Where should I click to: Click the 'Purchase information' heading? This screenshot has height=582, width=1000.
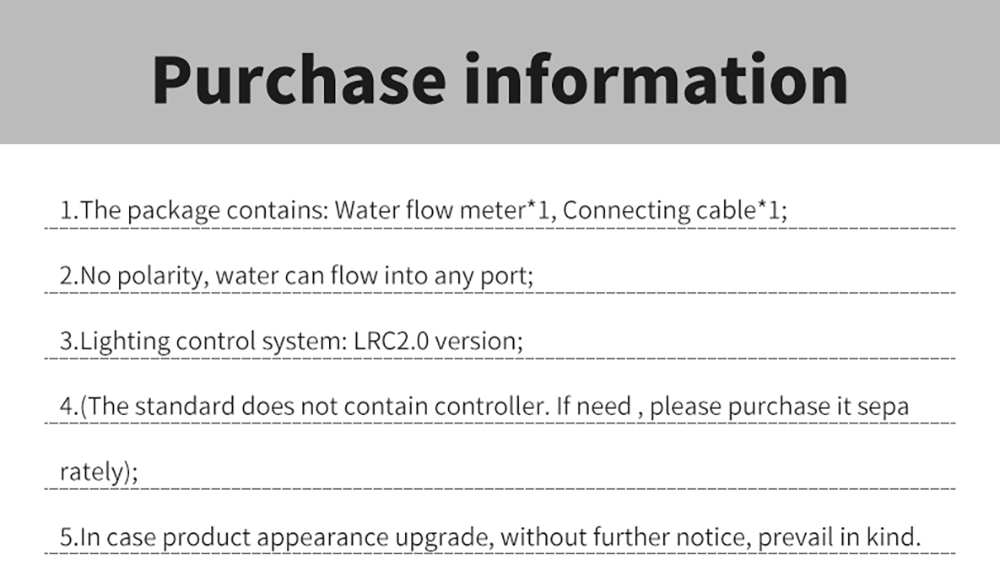pos(500,80)
